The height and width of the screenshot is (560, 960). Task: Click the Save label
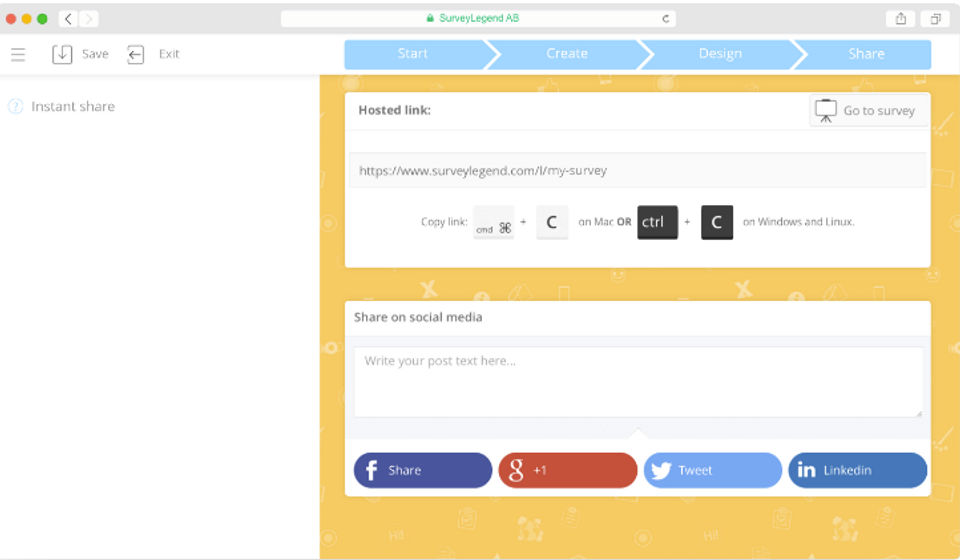pyautogui.click(x=95, y=54)
